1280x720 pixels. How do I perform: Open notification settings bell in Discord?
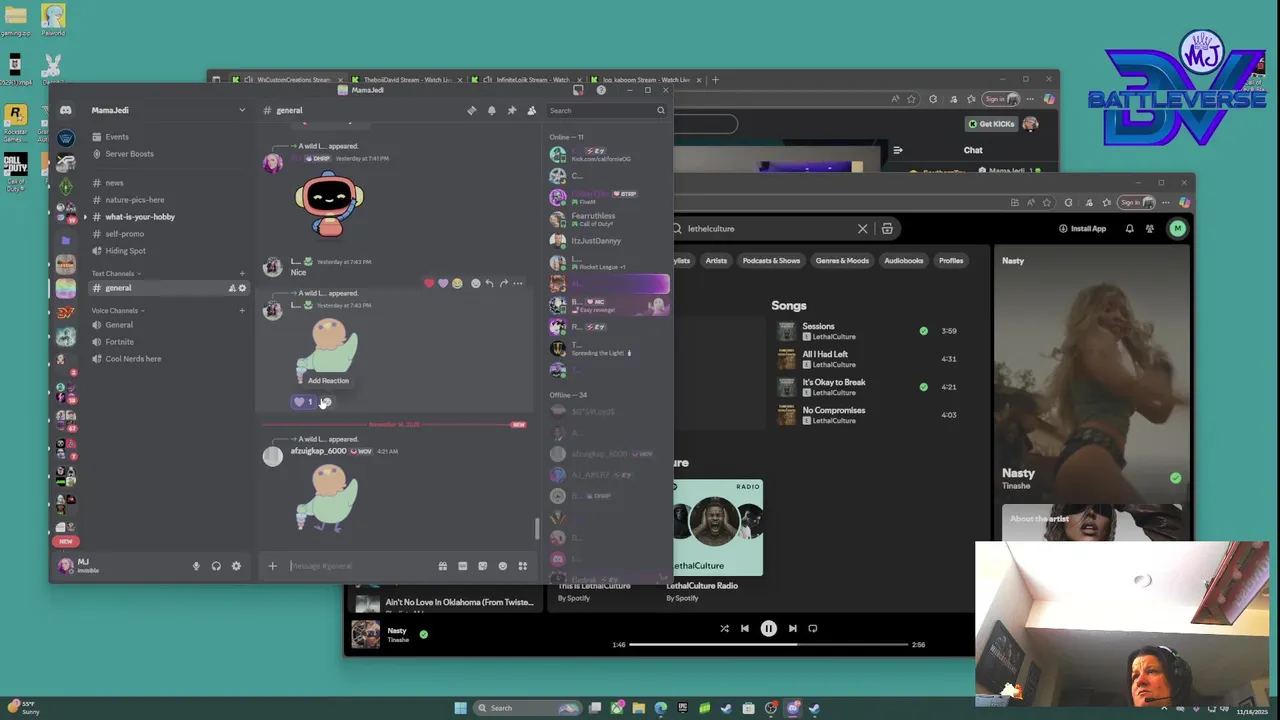pos(491,110)
